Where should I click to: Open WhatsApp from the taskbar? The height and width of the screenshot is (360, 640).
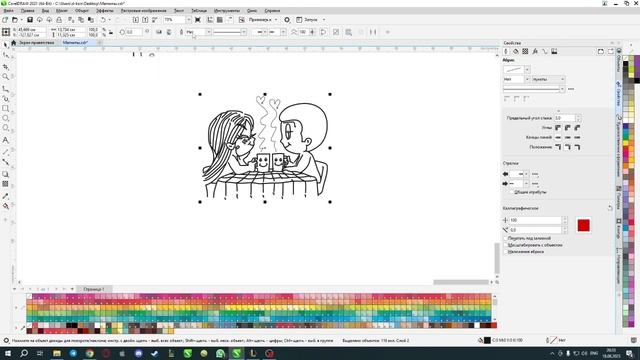tap(220, 353)
